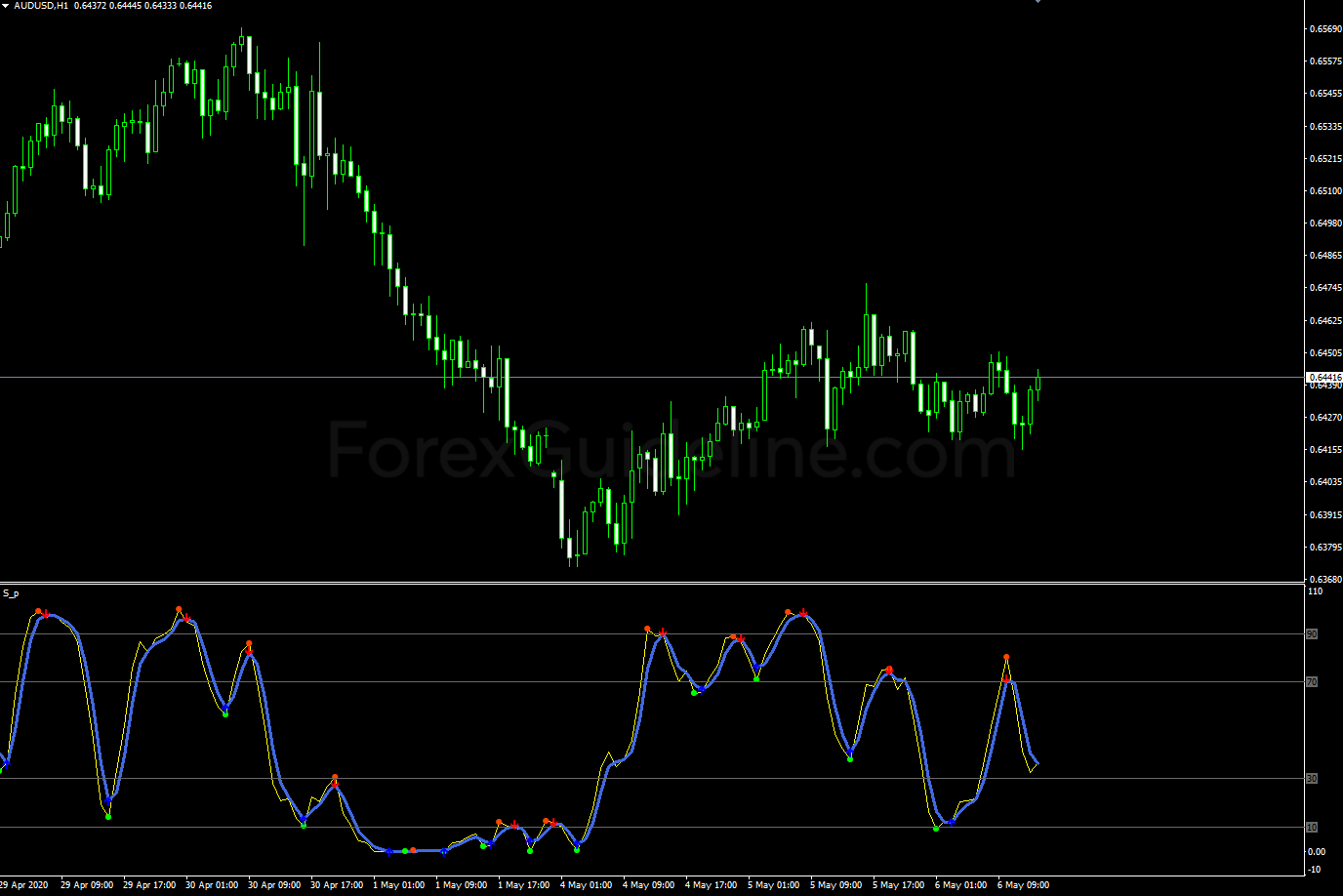Click price scale value 0.65455
The width and height of the screenshot is (1343, 896).
pos(1324,94)
